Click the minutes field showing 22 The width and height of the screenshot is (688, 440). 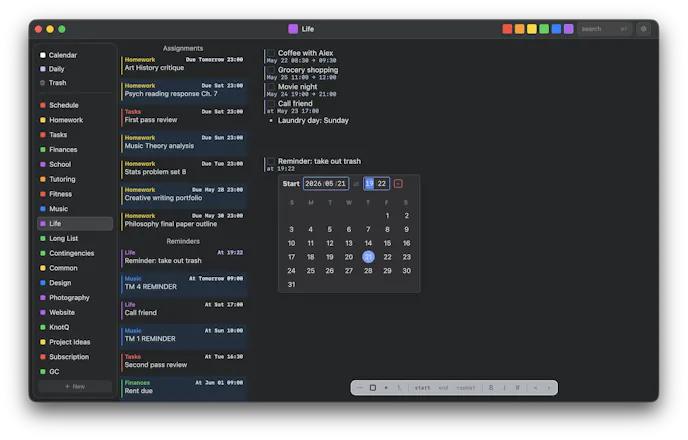click(382, 183)
